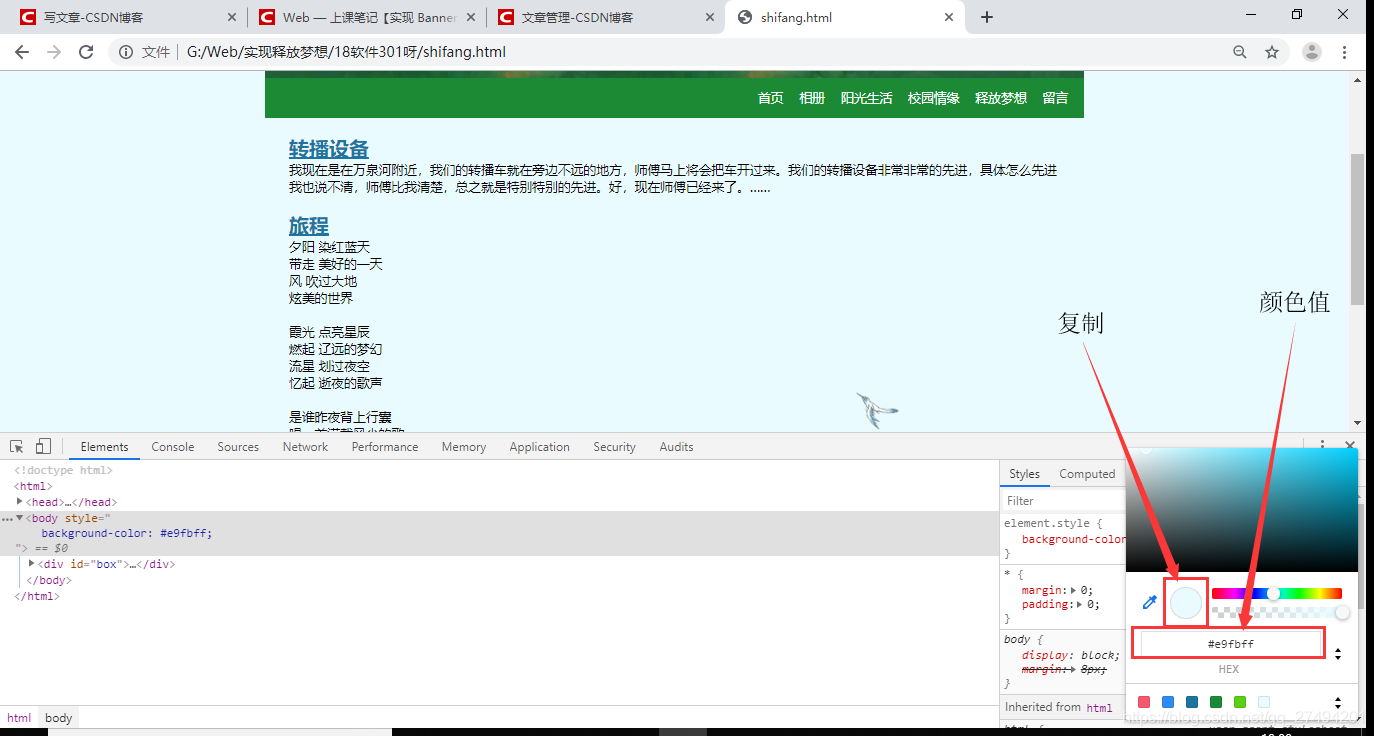Open a new browser tab
Image resolution: width=1374 pixels, height=736 pixels.
click(987, 17)
